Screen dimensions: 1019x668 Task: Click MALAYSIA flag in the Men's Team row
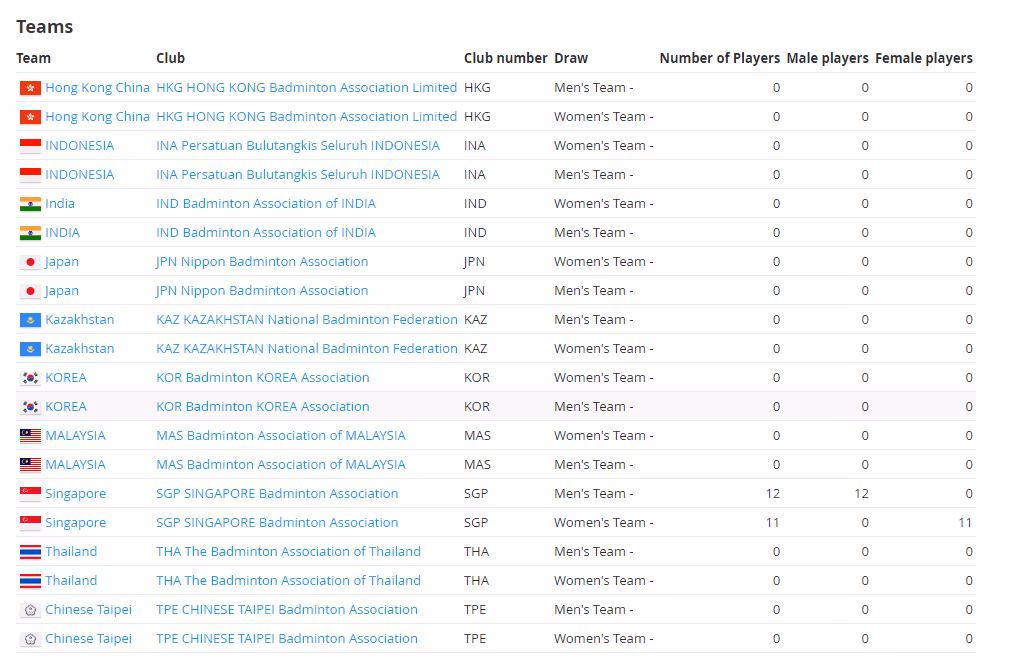click(30, 465)
